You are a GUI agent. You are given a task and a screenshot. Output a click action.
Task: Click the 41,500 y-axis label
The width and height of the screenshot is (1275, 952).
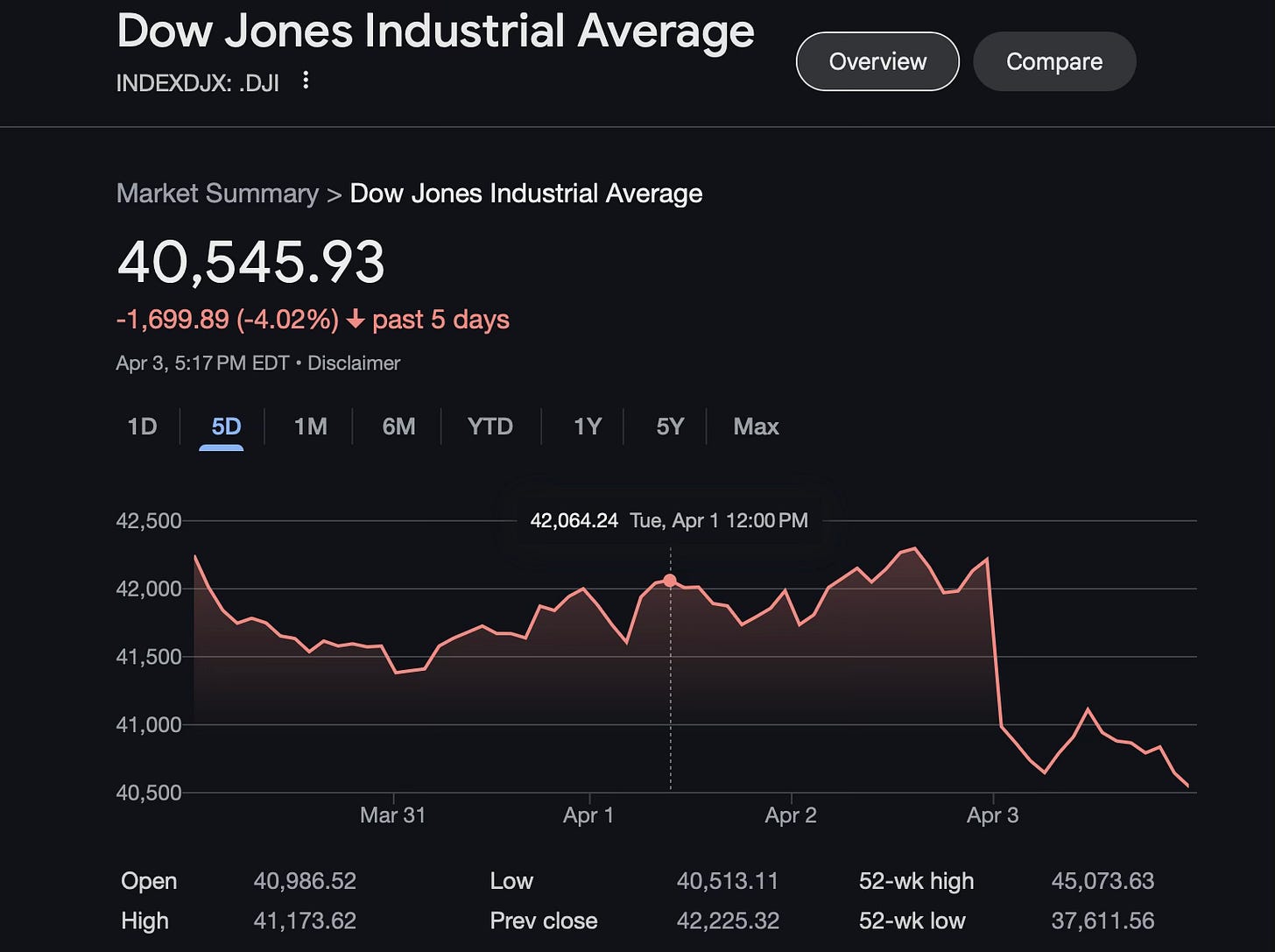click(149, 657)
